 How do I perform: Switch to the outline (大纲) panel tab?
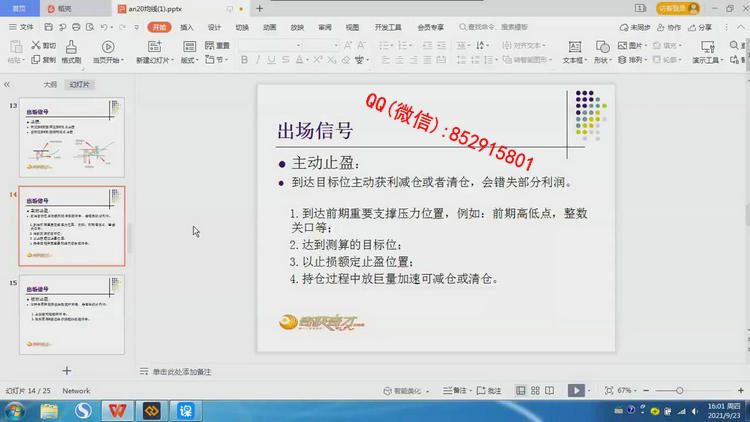(50, 85)
